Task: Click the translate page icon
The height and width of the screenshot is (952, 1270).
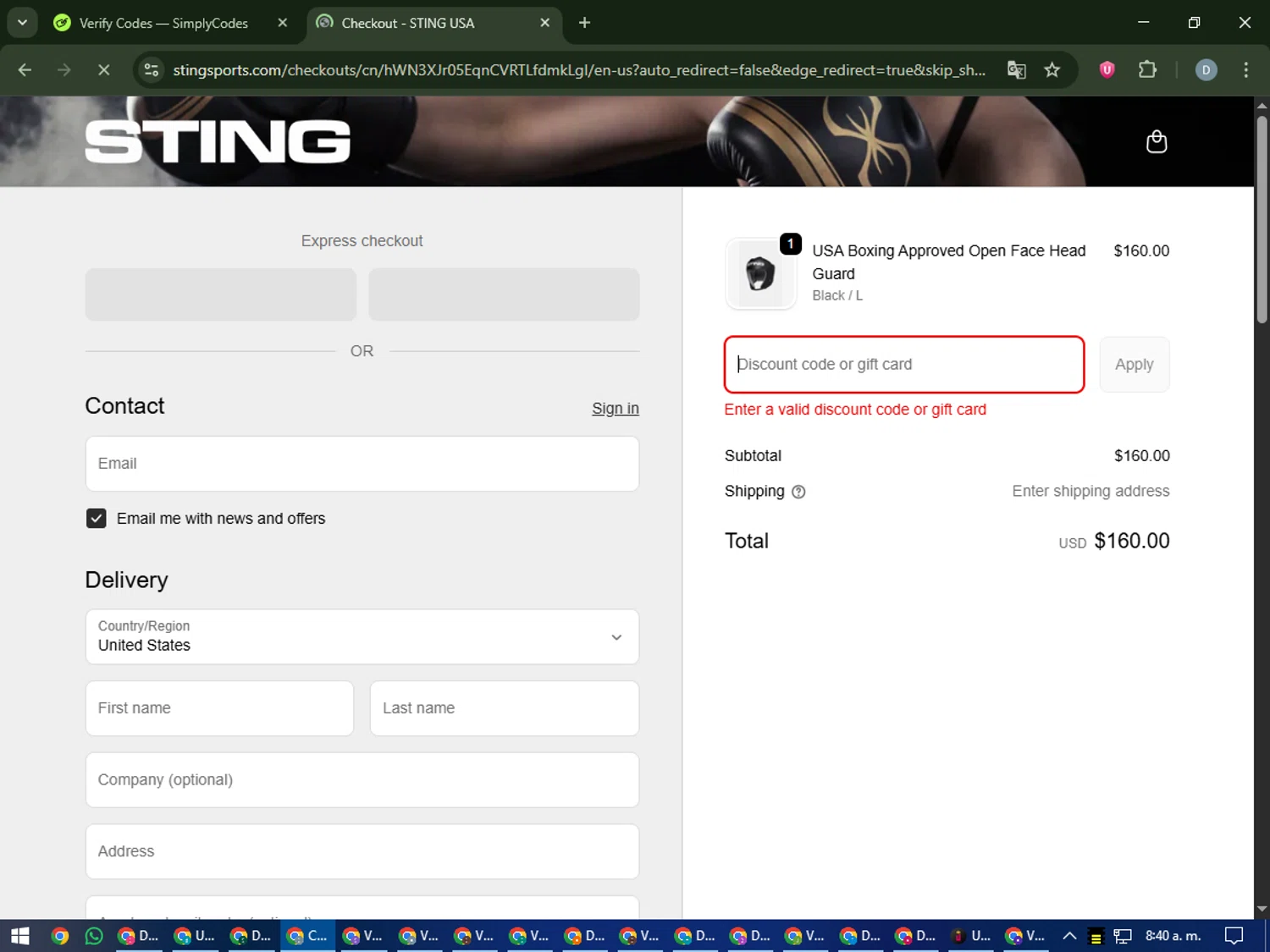Action: click(1016, 70)
